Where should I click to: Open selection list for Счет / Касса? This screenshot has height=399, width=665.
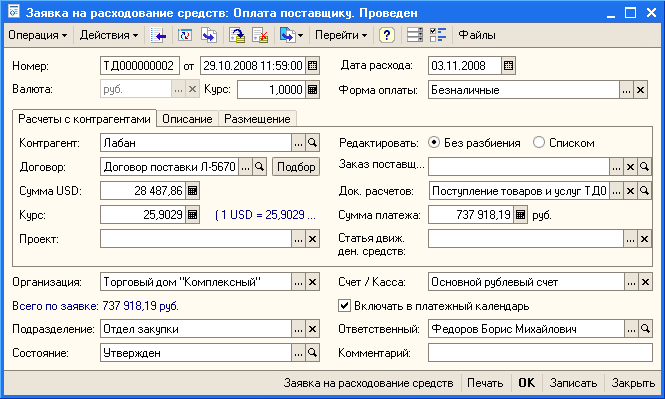pyautogui.click(x=631, y=282)
